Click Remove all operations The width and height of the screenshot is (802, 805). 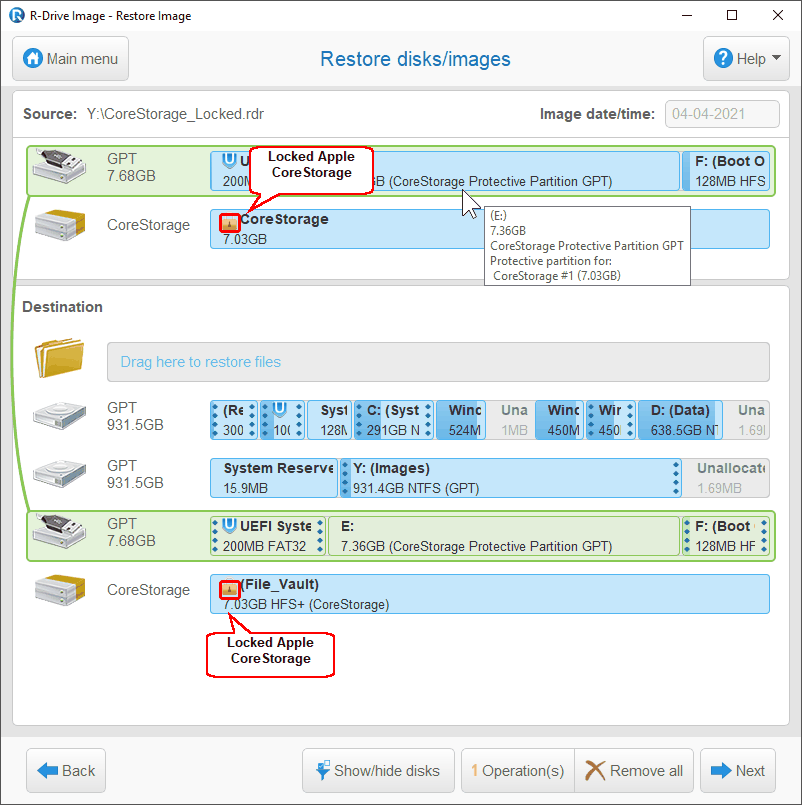pyautogui.click(x=634, y=771)
